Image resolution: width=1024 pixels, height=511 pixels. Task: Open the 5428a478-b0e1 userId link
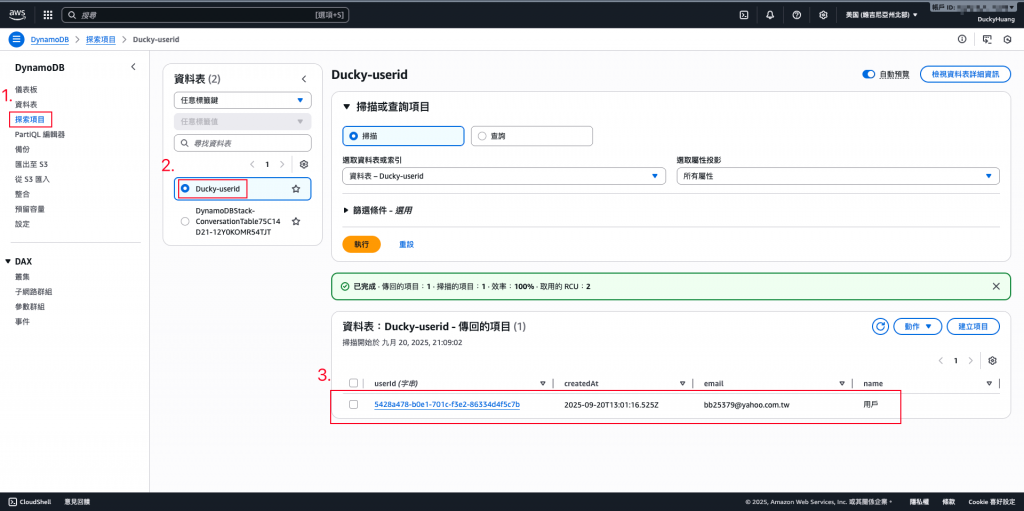point(447,404)
